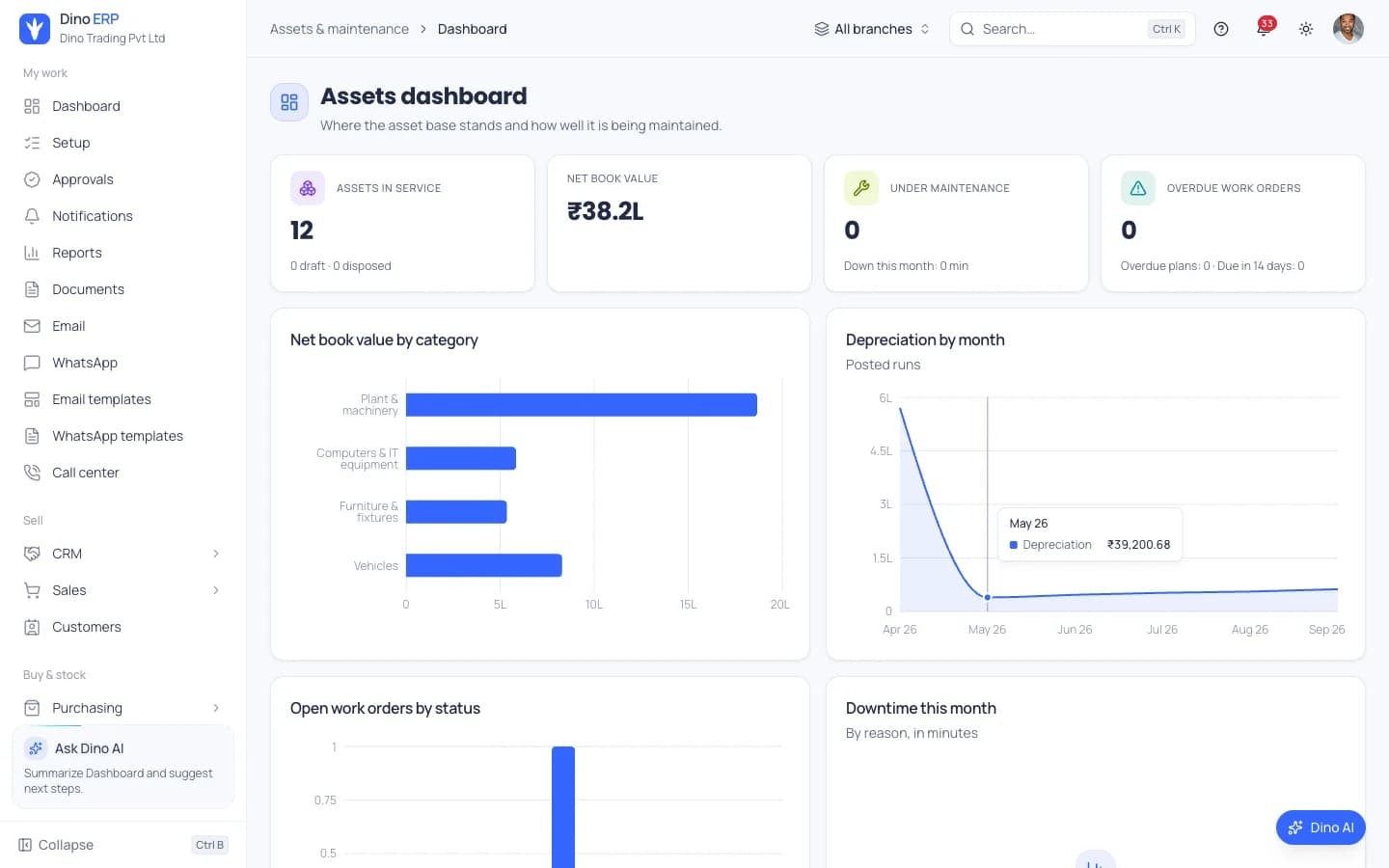Click the Customers contact icon
The image size is (1389, 868).
[32, 627]
